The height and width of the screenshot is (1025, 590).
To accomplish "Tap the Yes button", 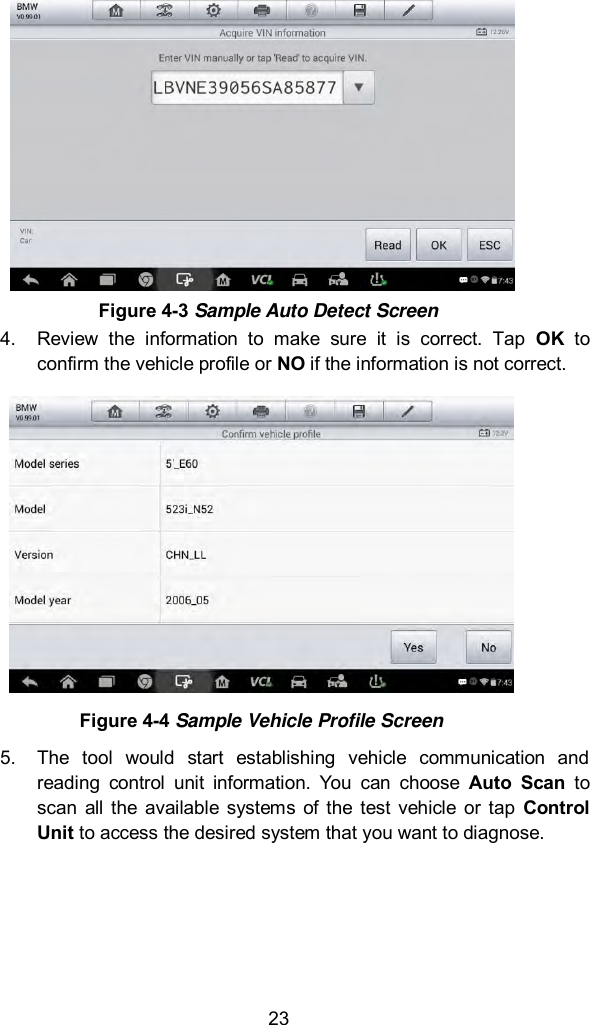I will point(413,647).
